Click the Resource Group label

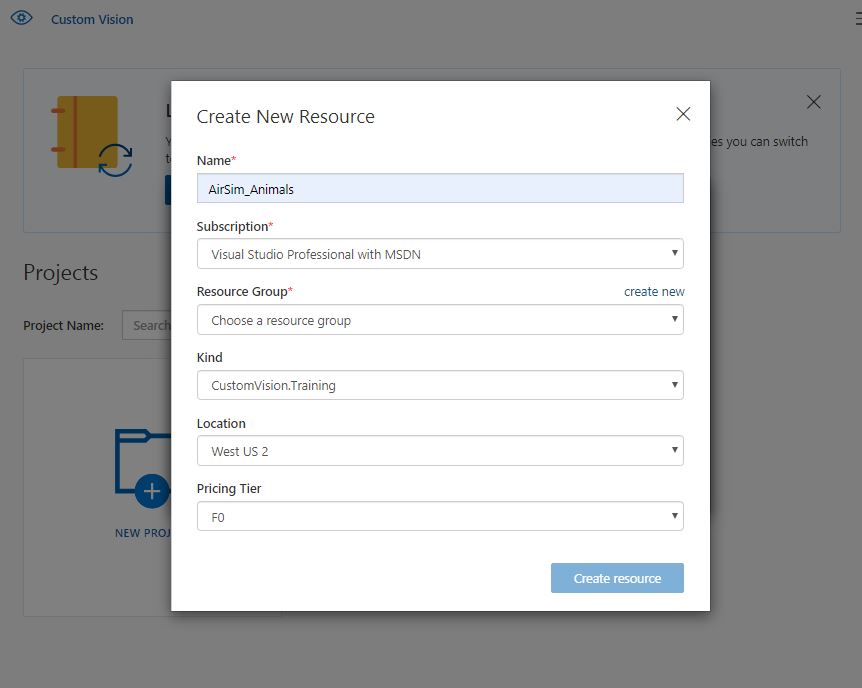tap(245, 291)
